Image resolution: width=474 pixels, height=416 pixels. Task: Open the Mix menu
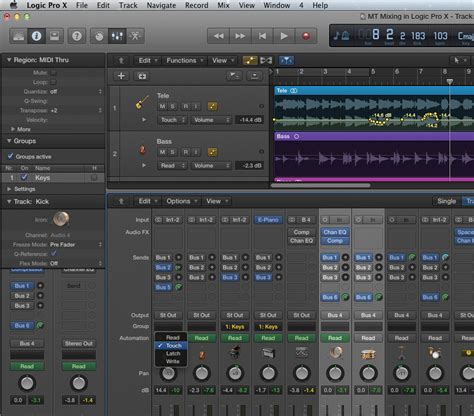(x=223, y=5)
